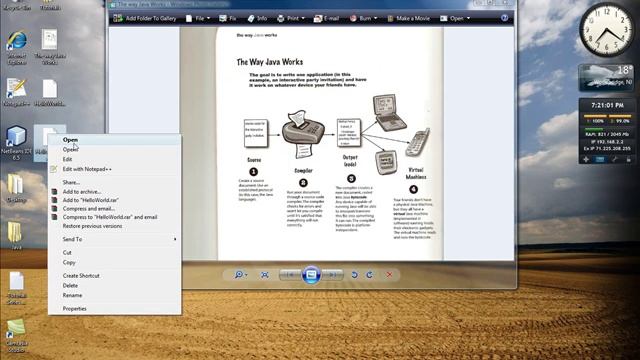Choose Edit in the context menu

click(x=114, y=159)
